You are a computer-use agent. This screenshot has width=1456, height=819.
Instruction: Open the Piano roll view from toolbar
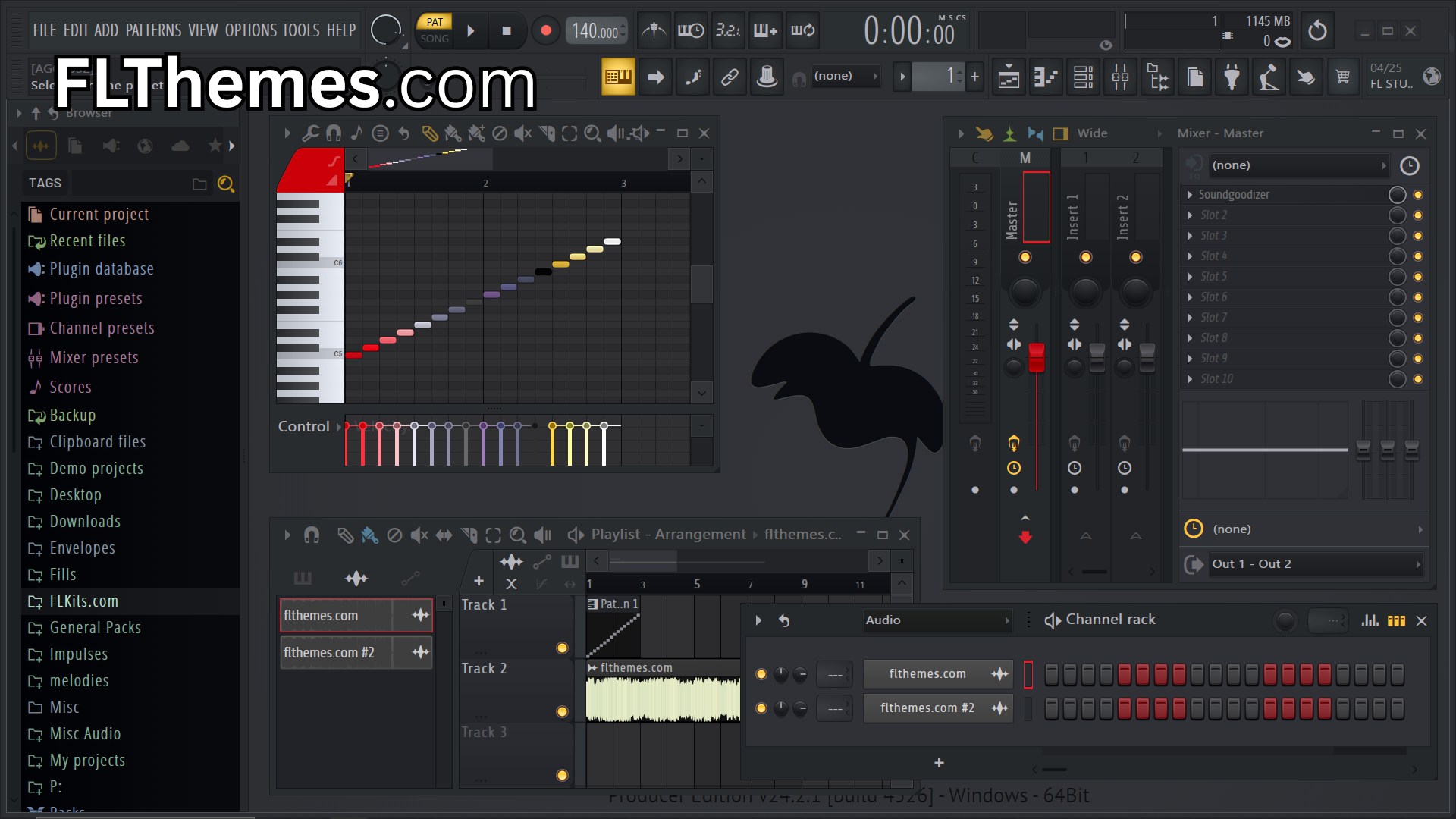[x=1046, y=77]
